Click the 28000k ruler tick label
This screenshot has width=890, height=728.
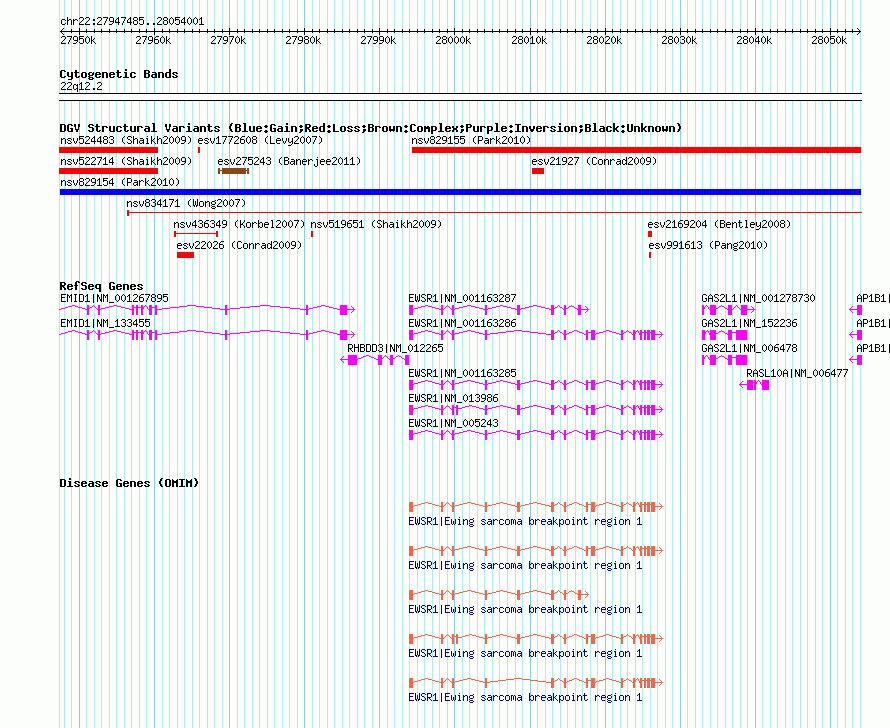click(x=453, y=40)
